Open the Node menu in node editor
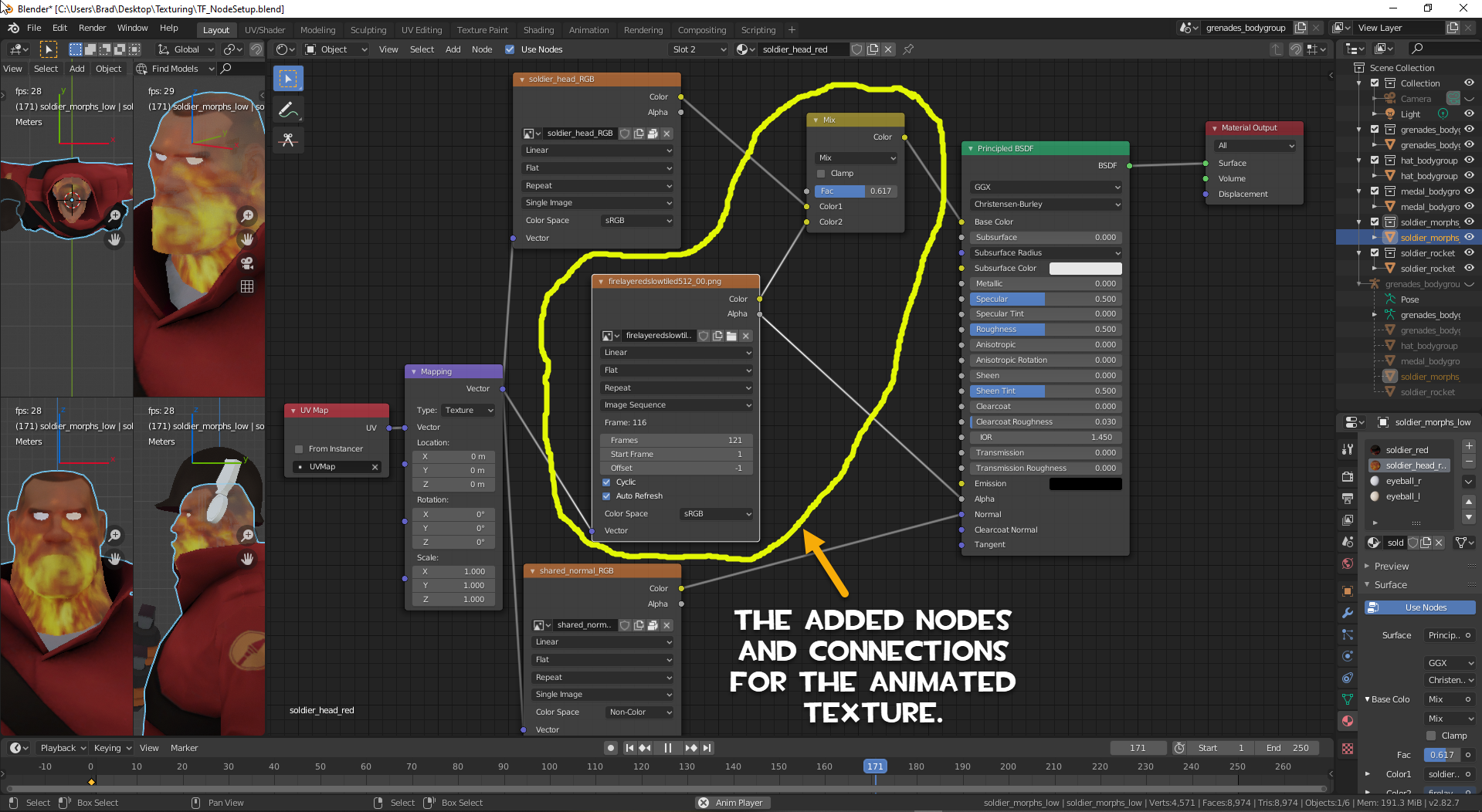 coord(482,49)
